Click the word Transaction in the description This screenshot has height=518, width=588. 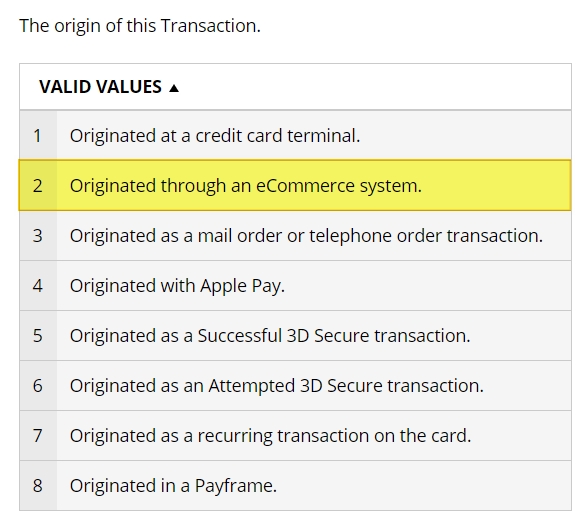[x=210, y=26]
